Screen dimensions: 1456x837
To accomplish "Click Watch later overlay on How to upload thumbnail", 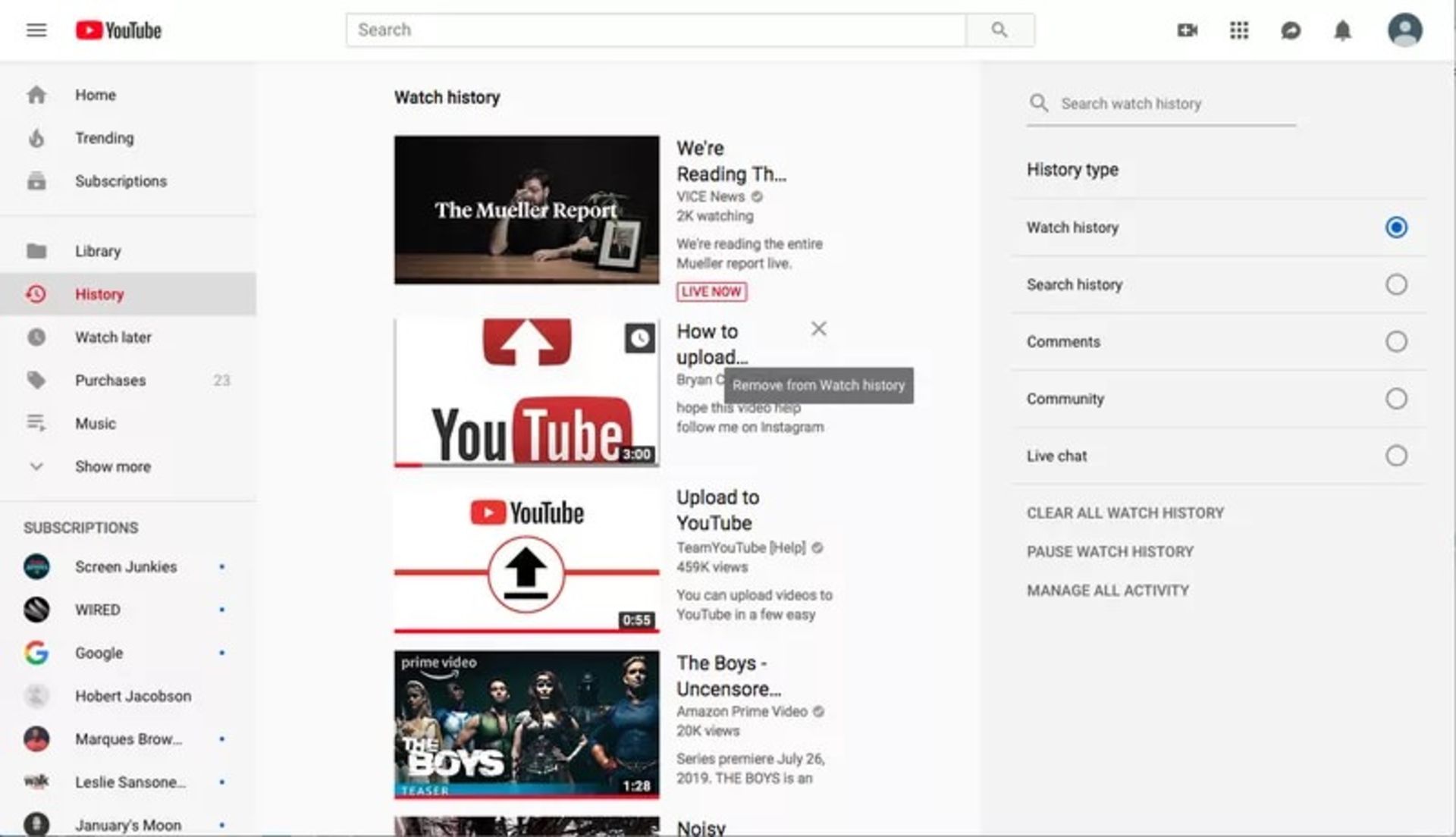I will point(639,338).
